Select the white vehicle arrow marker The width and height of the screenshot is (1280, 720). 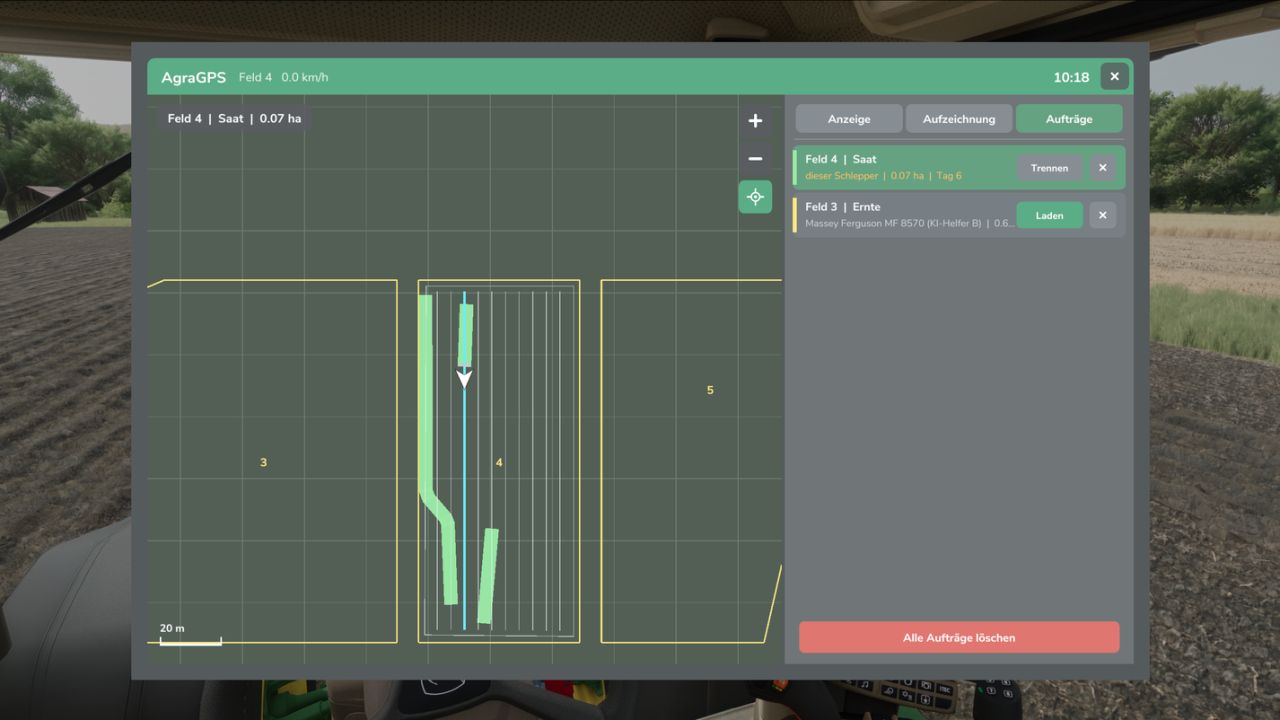(464, 378)
